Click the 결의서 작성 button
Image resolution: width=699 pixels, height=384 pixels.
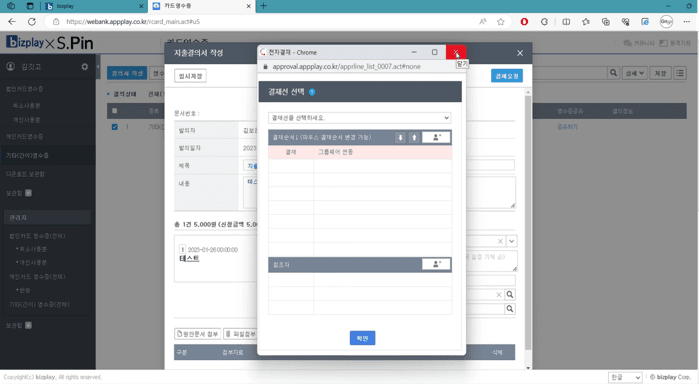[127, 73]
